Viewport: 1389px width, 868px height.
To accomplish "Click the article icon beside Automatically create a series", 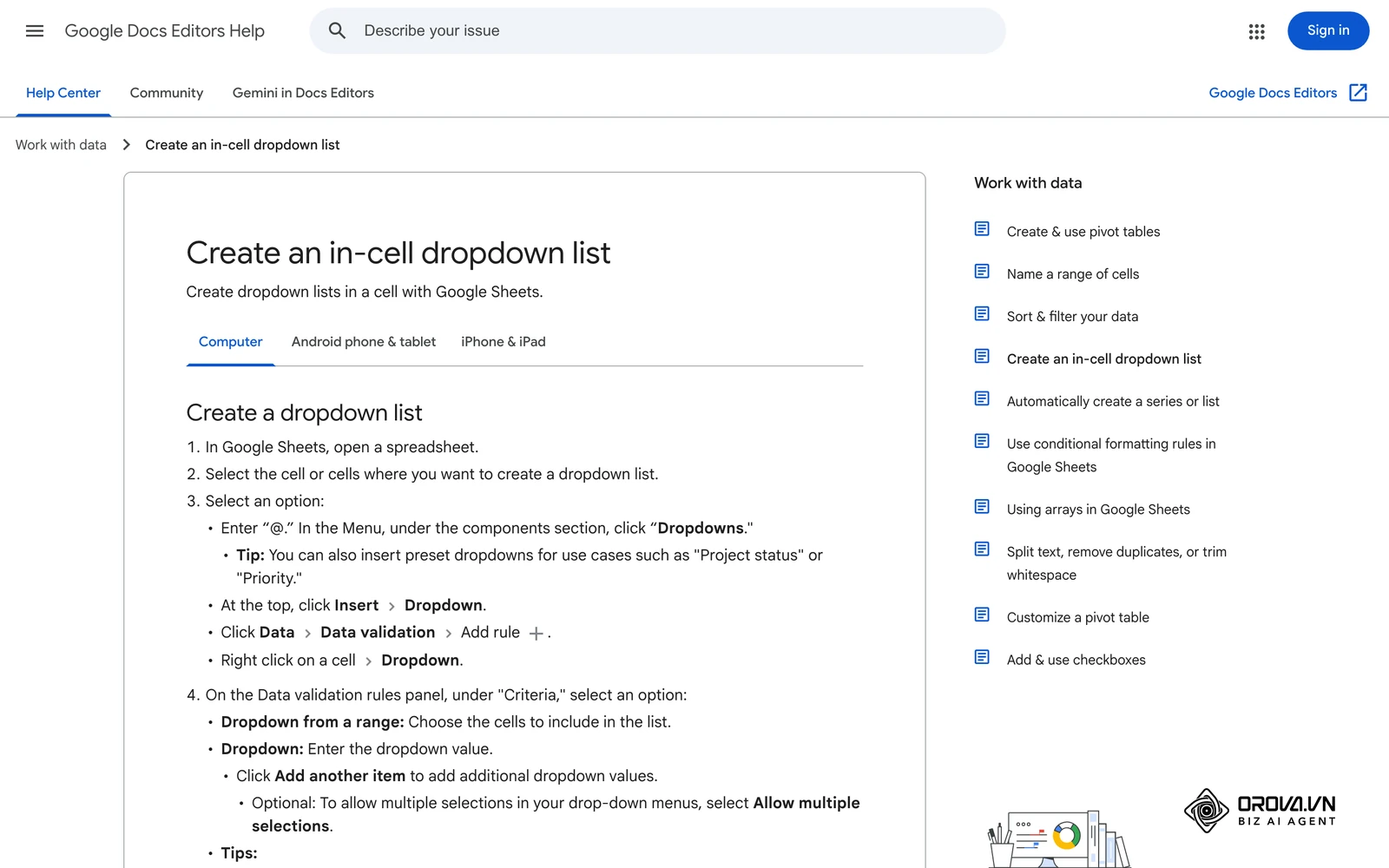I will [x=982, y=399].
